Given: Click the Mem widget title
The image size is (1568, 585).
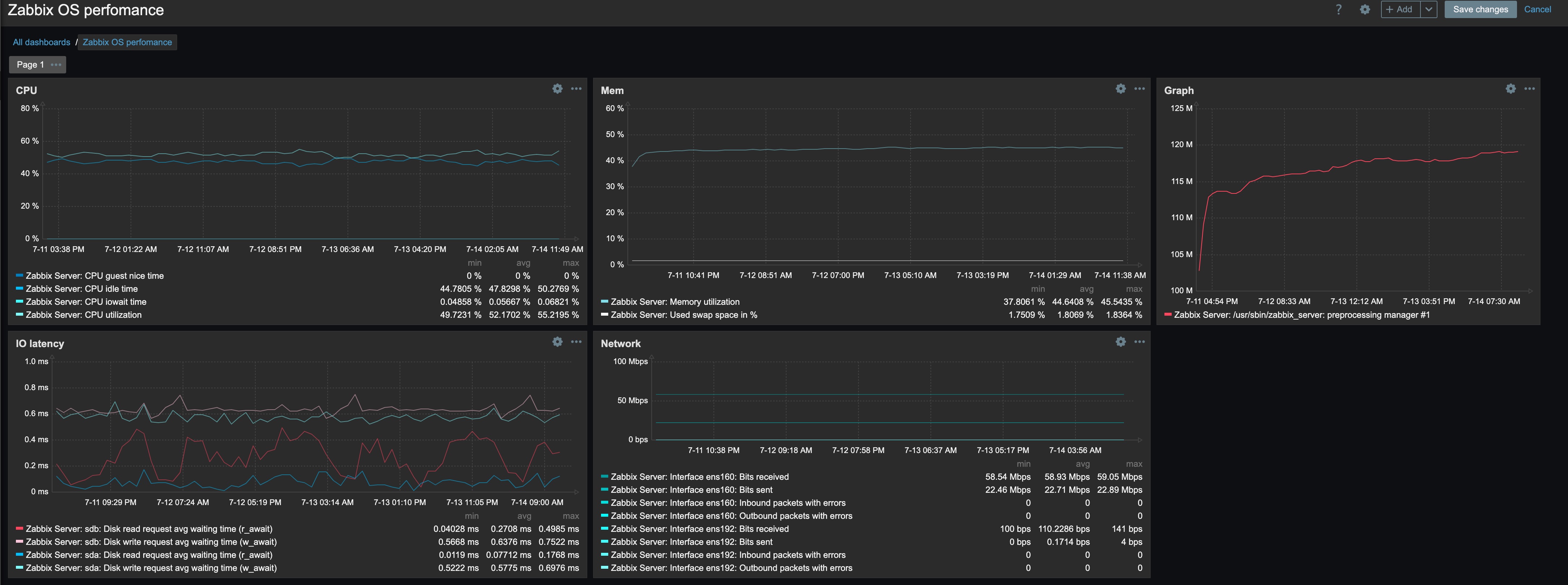Looking at the screenshot, I should click(612, 90).
